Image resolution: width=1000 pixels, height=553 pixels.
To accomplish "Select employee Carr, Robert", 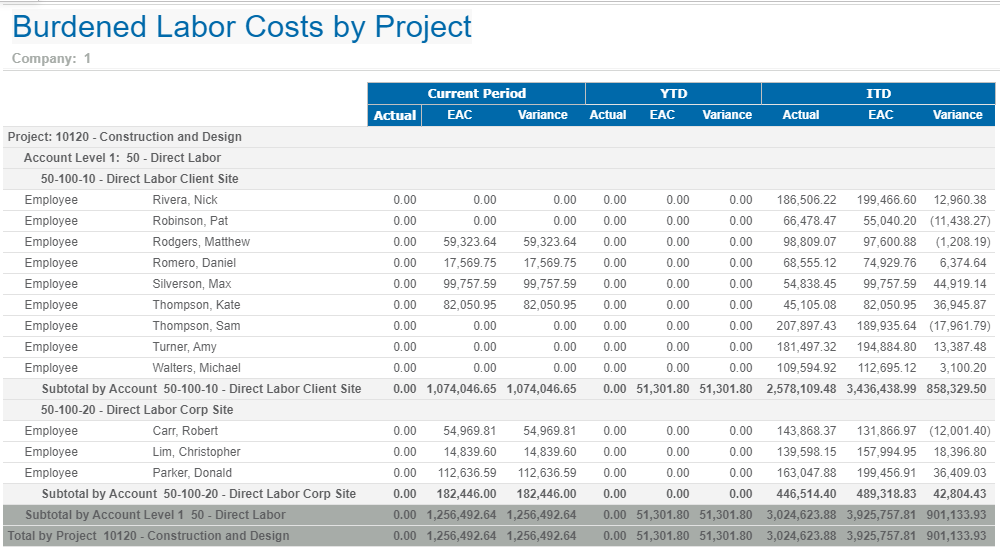I will pyautogui.click(x=185, y=431).
